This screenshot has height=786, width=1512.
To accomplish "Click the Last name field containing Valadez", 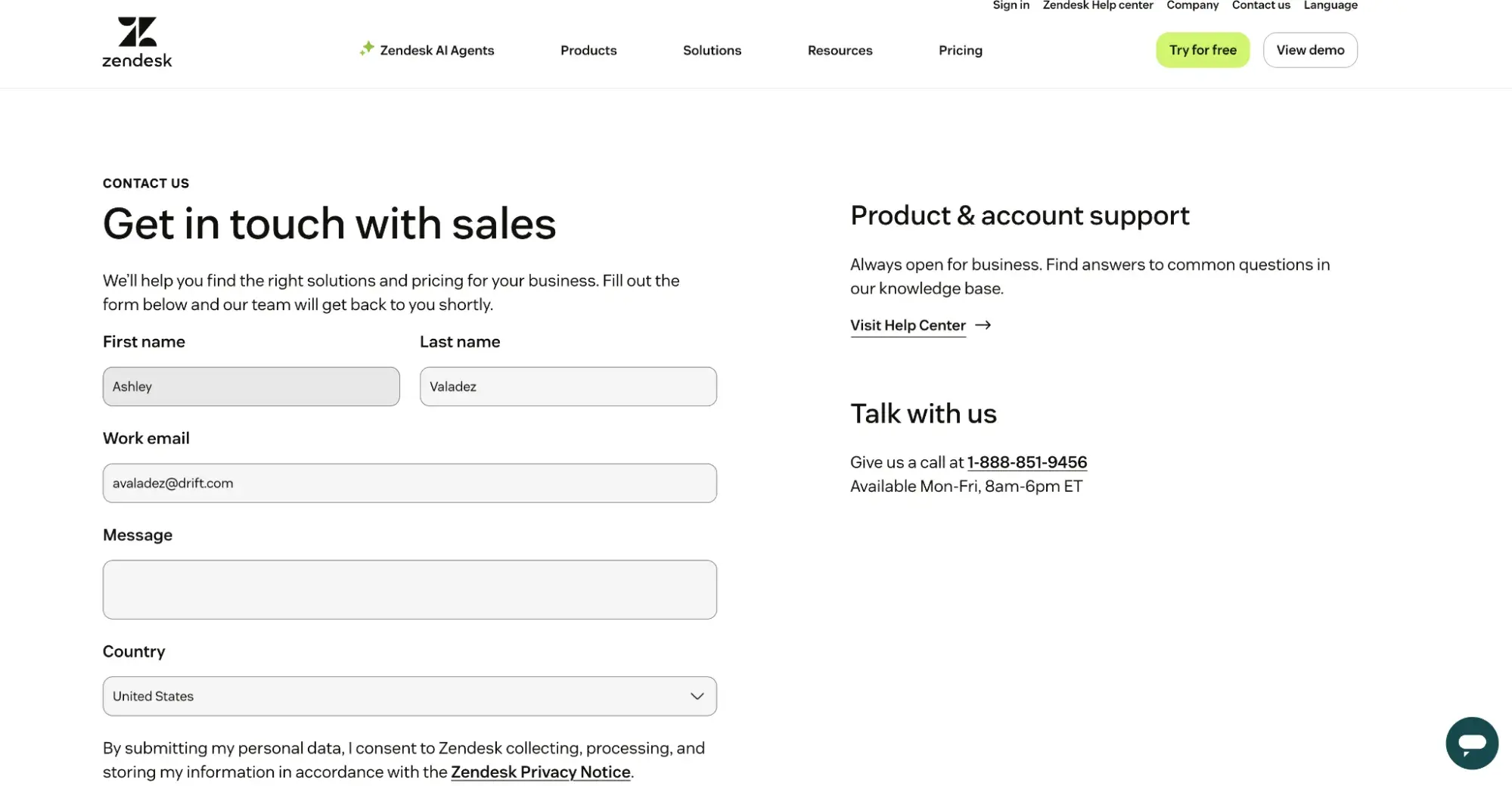I will tap(567, 386).
